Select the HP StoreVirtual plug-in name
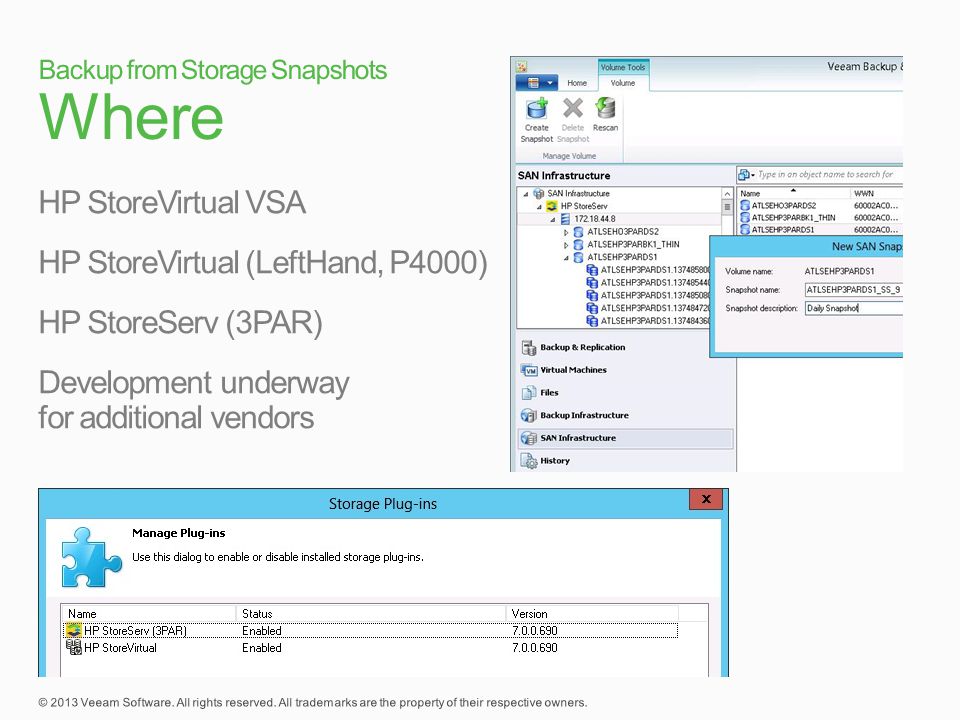 click(121, 648)
